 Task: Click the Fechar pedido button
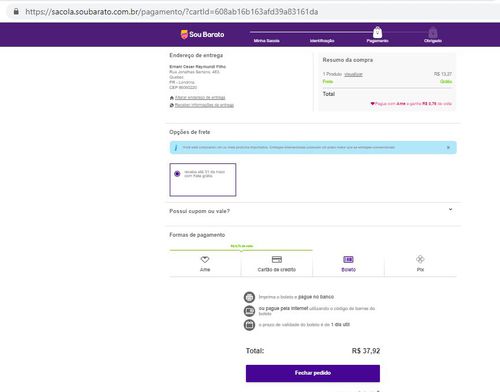coord(313,373)
